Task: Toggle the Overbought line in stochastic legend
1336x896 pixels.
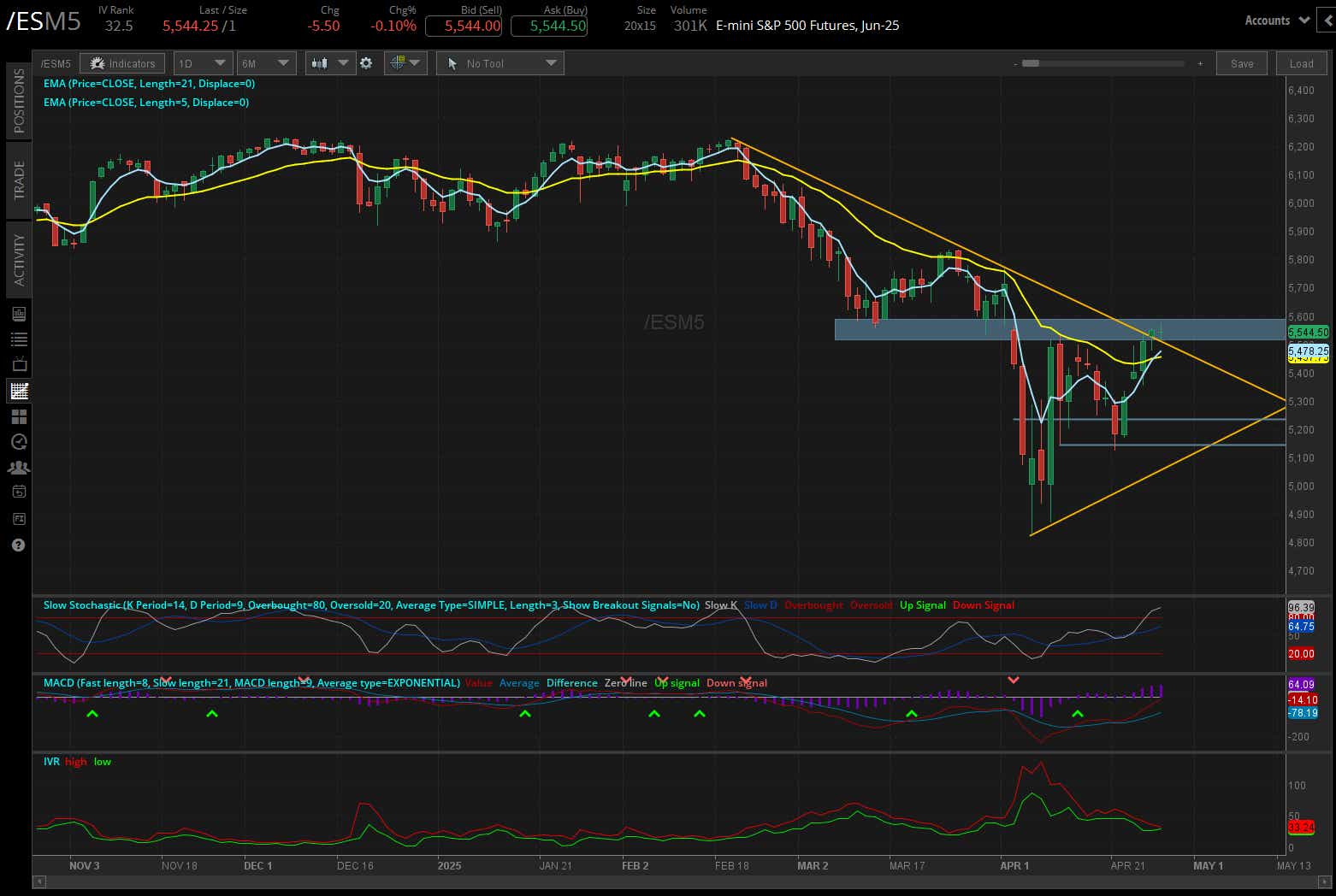Action: pos(813,604)
